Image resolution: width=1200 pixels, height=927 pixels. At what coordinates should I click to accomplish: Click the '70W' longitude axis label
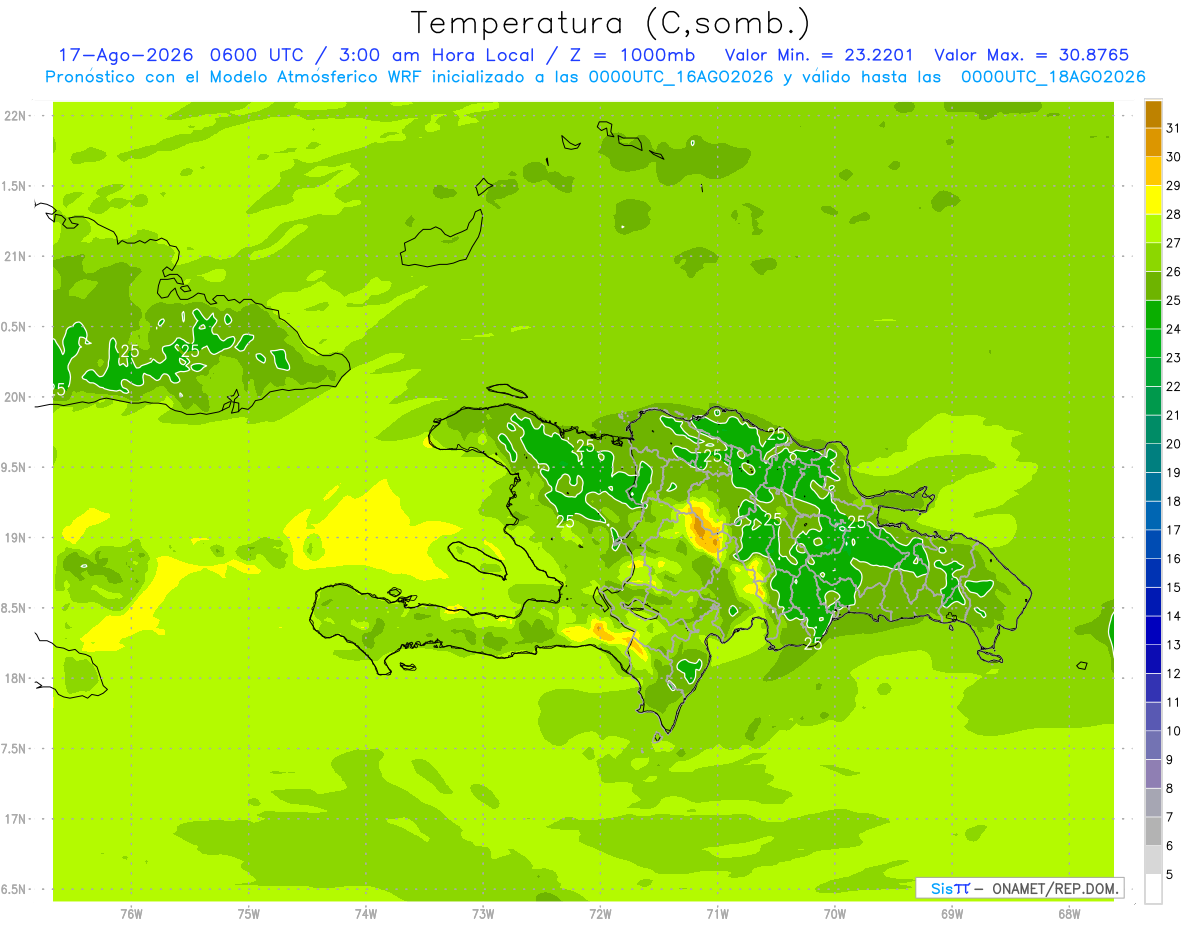pos(835,913)
